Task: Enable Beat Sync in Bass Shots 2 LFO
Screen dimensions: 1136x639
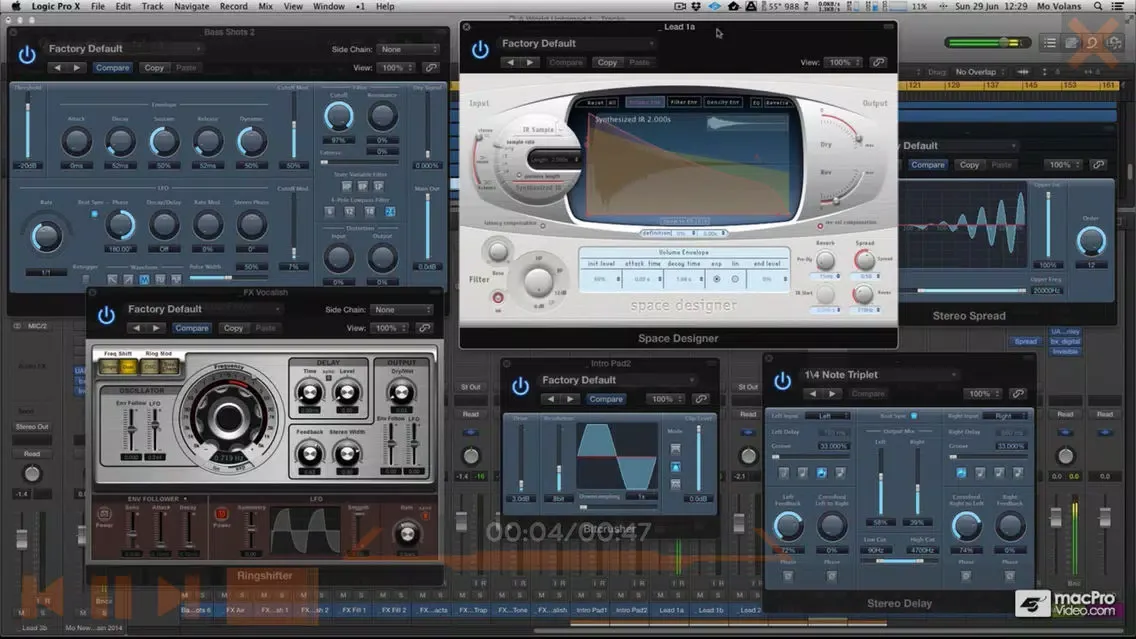Action: coord(94,214)
